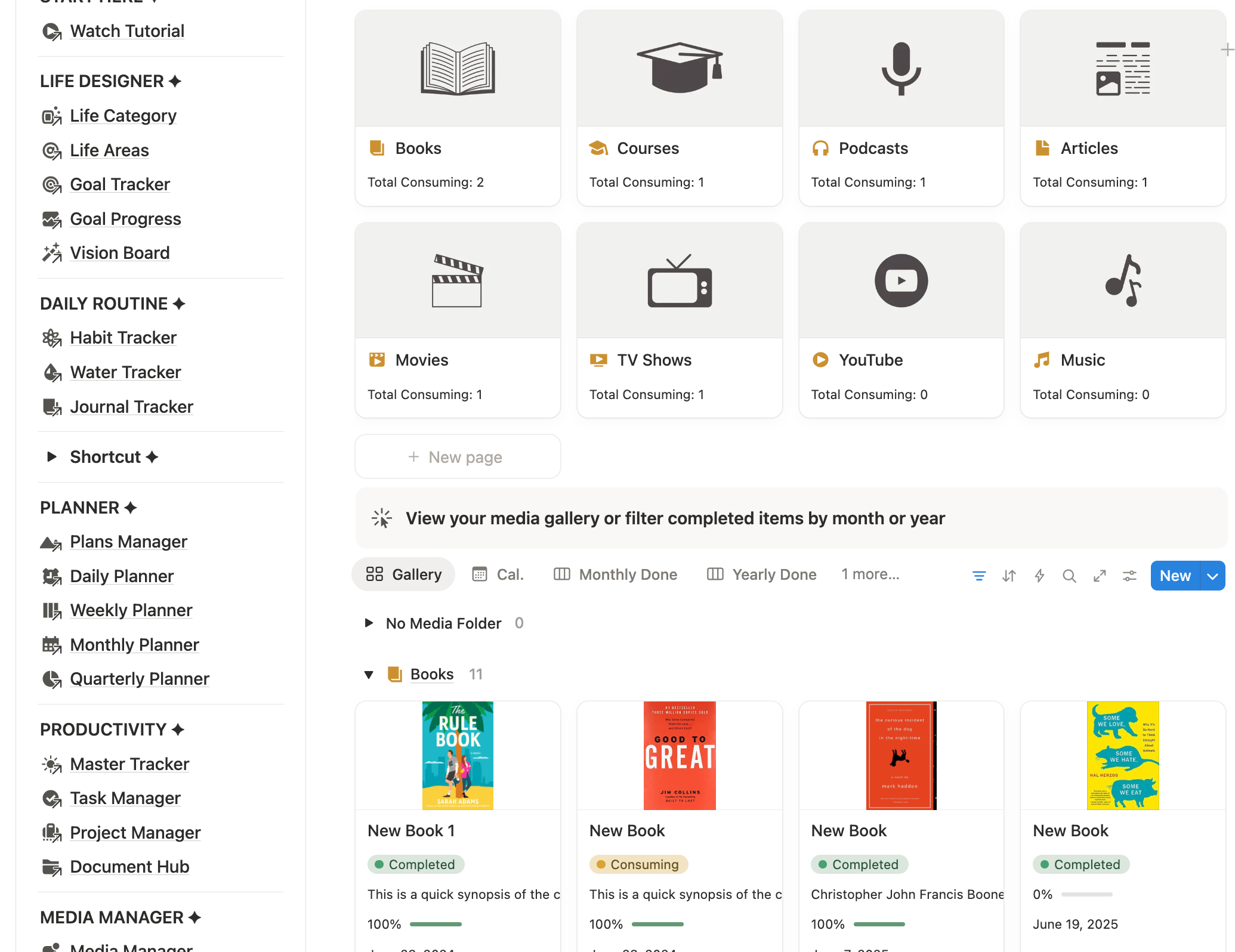
Task: Collapse the Books group triangle
Action: pos(369,675)
